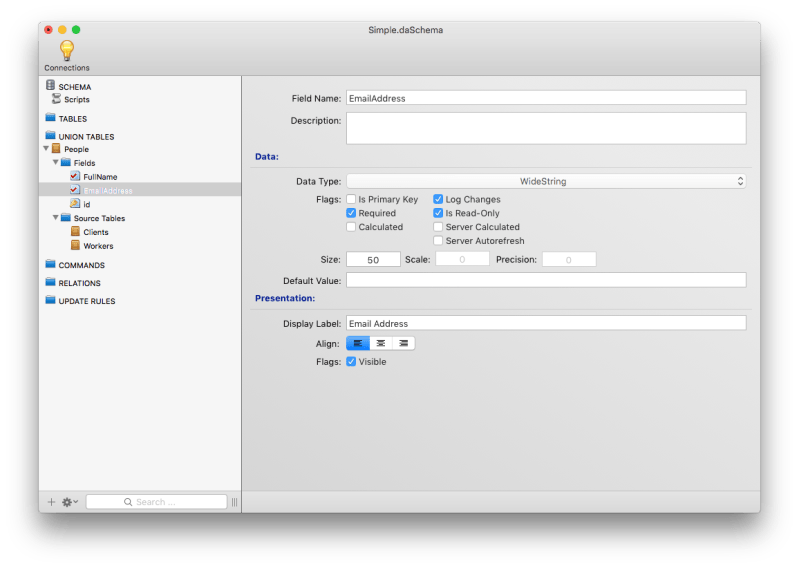The image size is (799, 568).
Task: Click the yellow minimize window button
Action: click(x=62, y=30)
